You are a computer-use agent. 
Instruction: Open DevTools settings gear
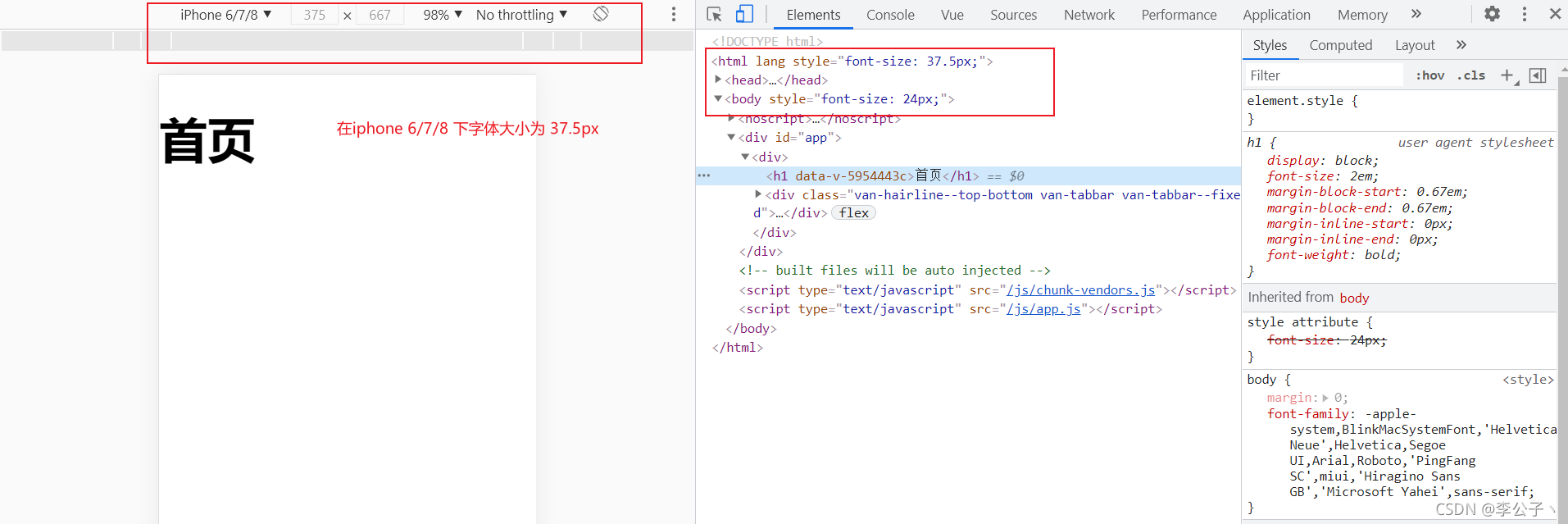point(1493,14)
